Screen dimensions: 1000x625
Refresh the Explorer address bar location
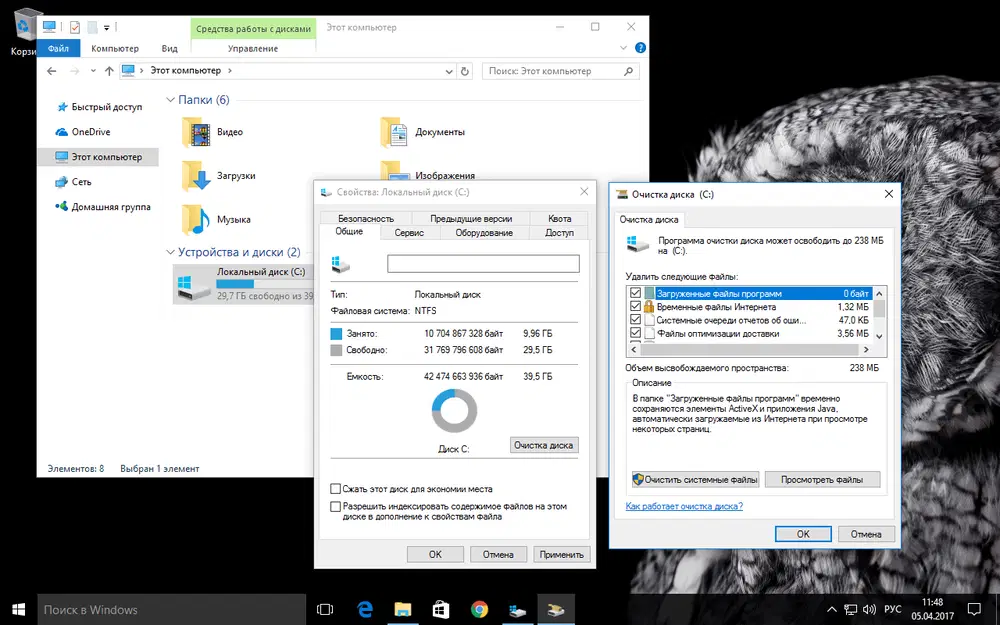465,71
